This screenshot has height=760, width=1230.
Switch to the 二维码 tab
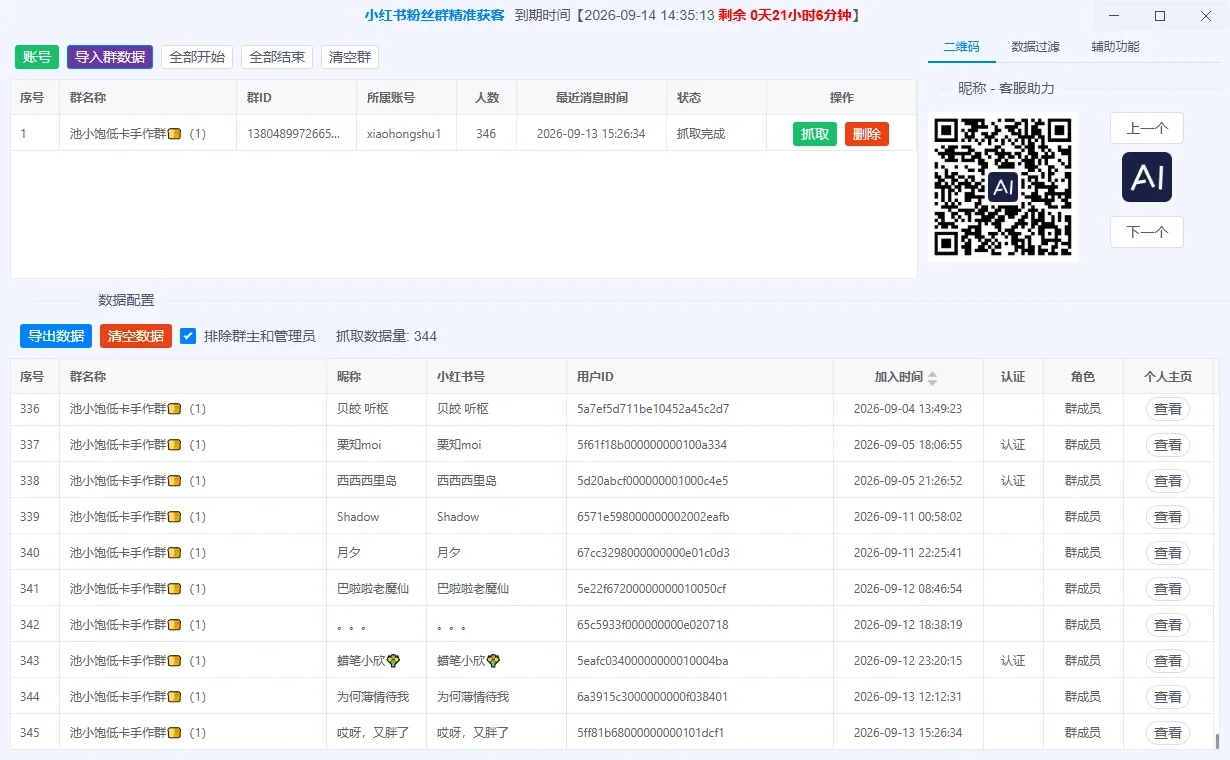tap(961, 47)
